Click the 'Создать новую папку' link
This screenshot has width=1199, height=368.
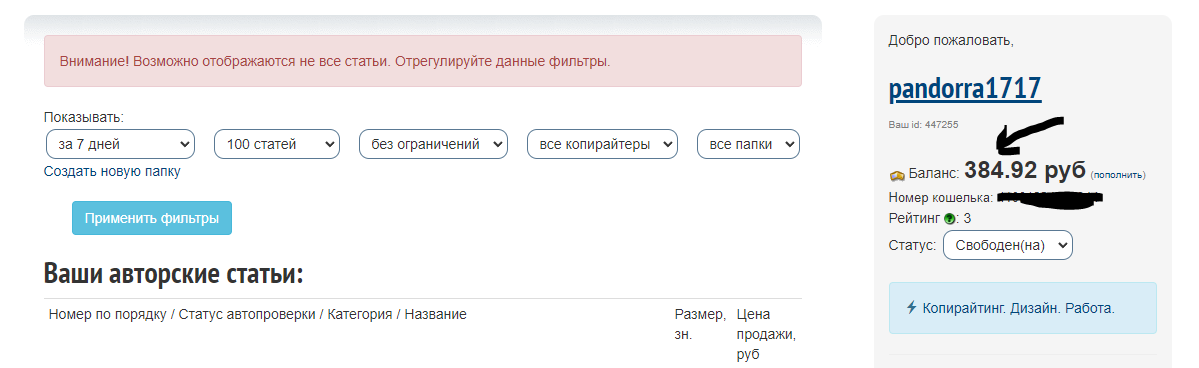pyautogui.click(x=112, y=171)
